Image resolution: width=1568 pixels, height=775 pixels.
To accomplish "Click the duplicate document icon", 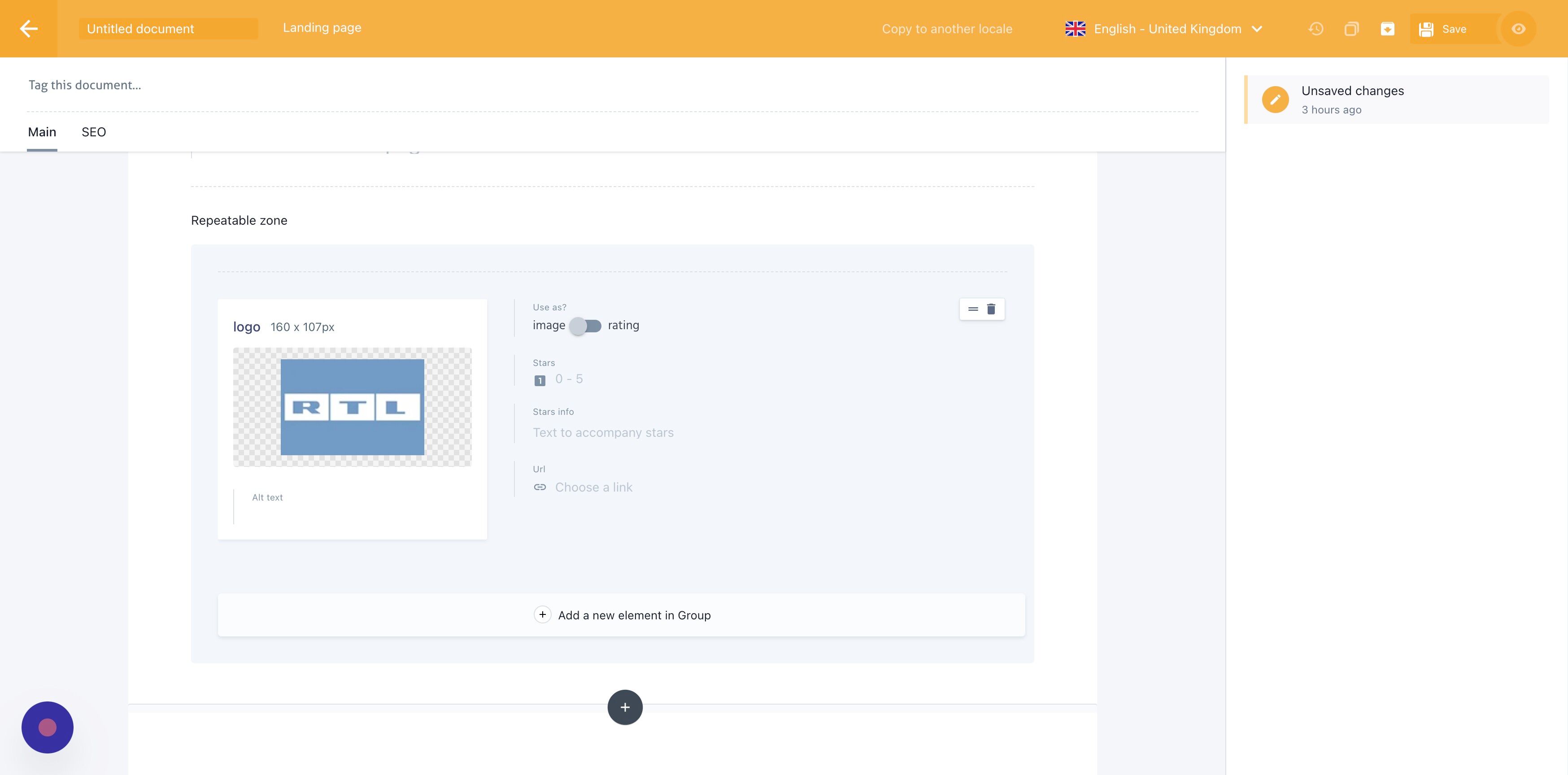I will 1351,29.
